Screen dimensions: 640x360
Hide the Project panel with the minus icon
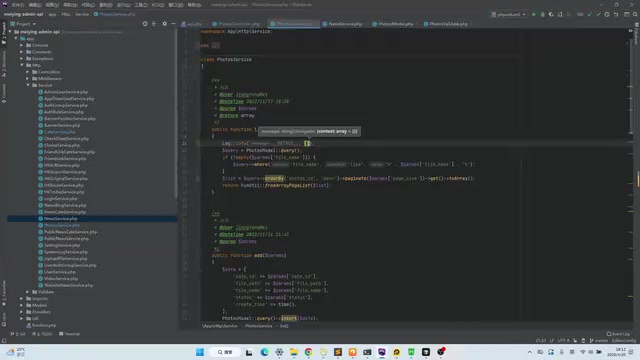tap(173, 24)
